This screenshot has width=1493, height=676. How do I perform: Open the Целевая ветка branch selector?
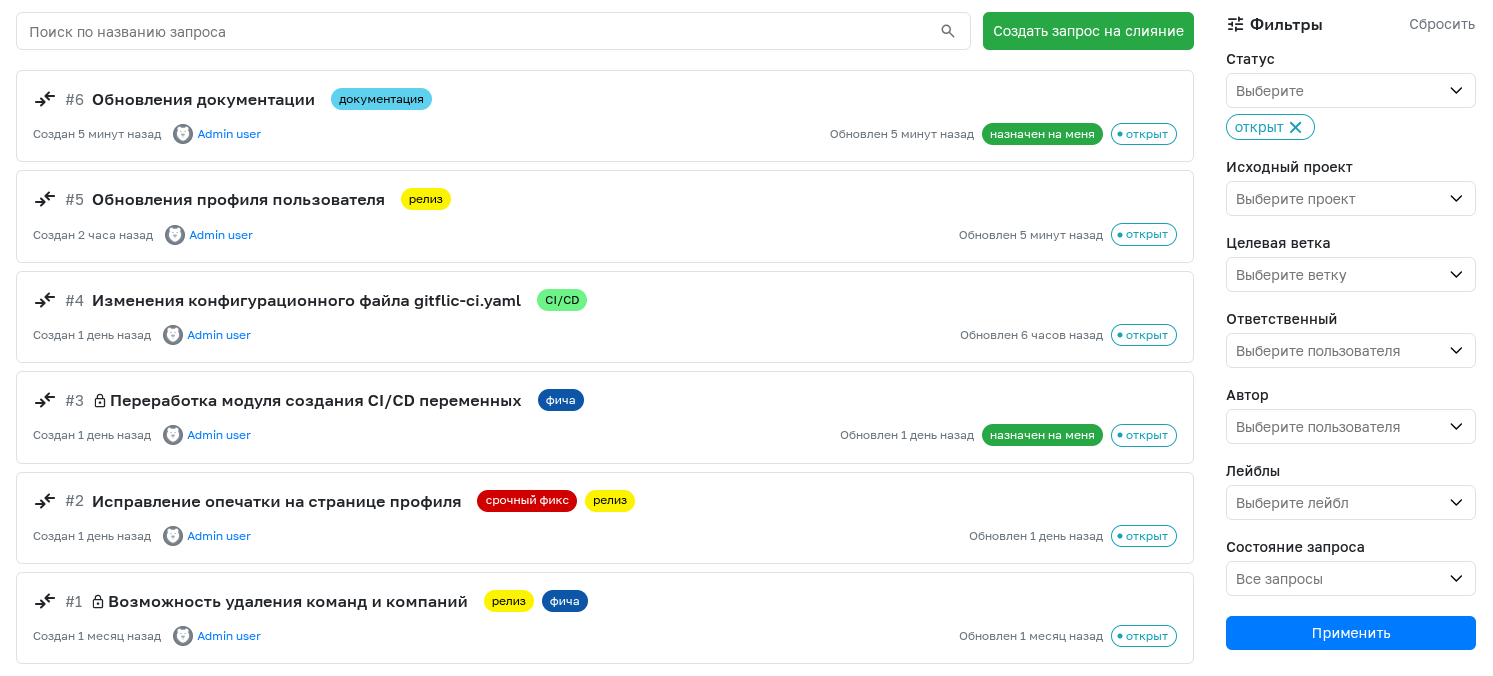click(1351, 274)
